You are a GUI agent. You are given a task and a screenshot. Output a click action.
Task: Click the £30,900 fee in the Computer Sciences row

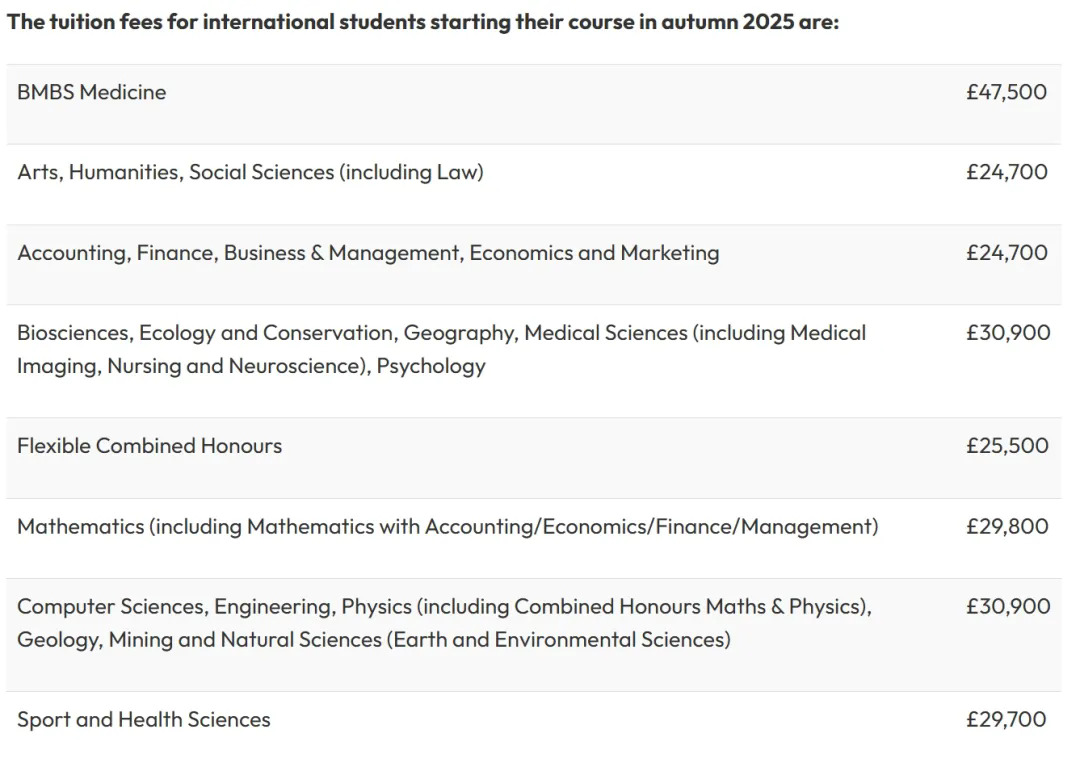click(1007, 606)
